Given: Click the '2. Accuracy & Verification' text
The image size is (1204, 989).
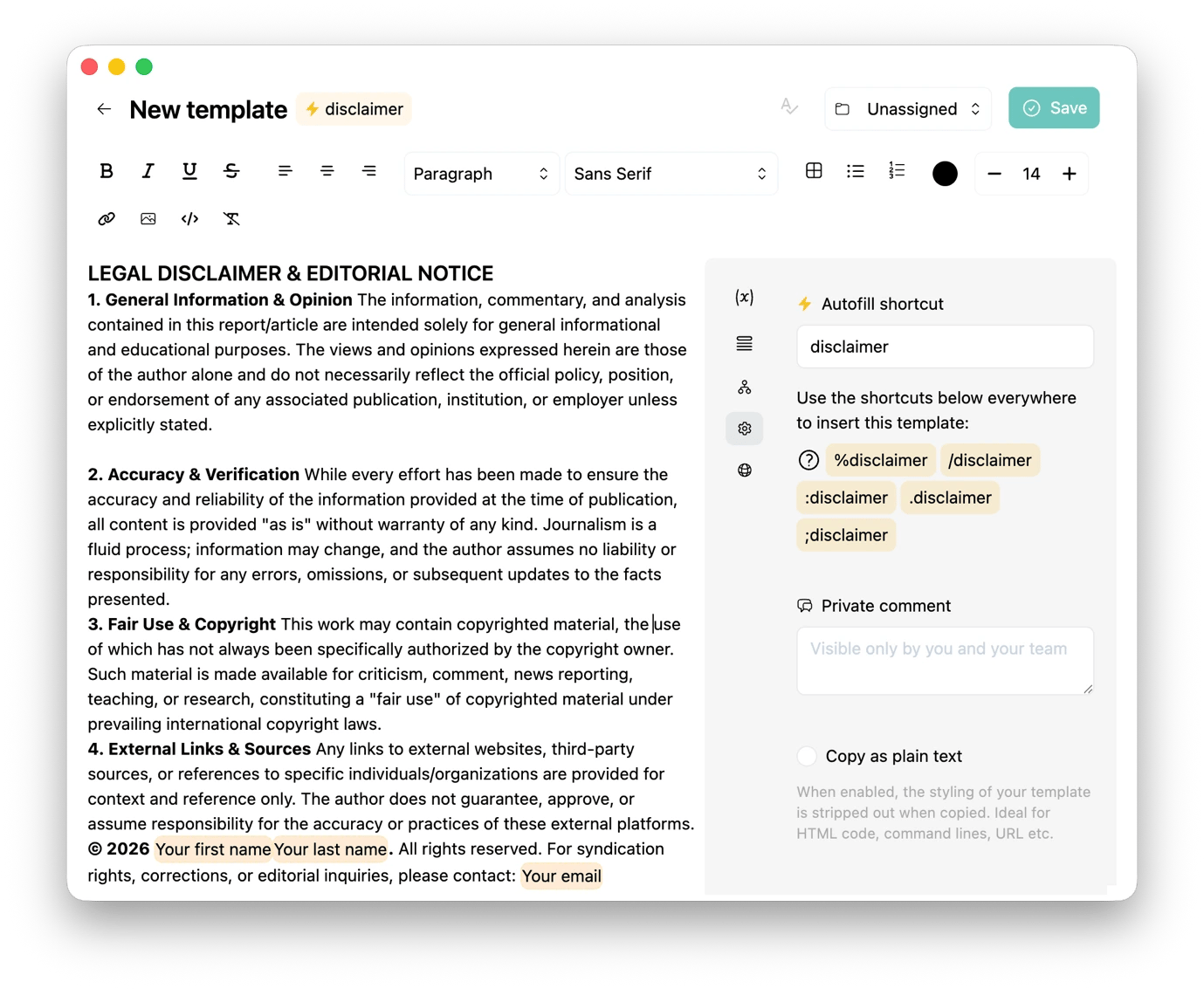Looking at the screenshot, I should click(x=194, y=474).
